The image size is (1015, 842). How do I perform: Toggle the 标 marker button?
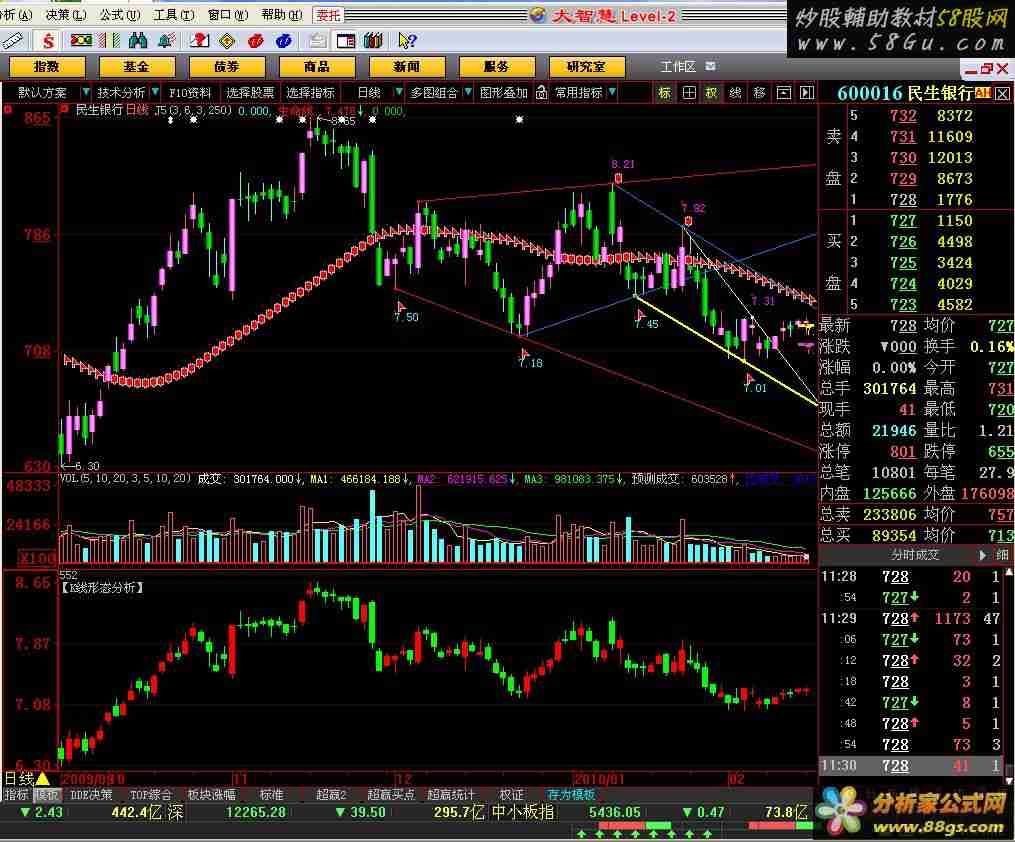point(664,93)
